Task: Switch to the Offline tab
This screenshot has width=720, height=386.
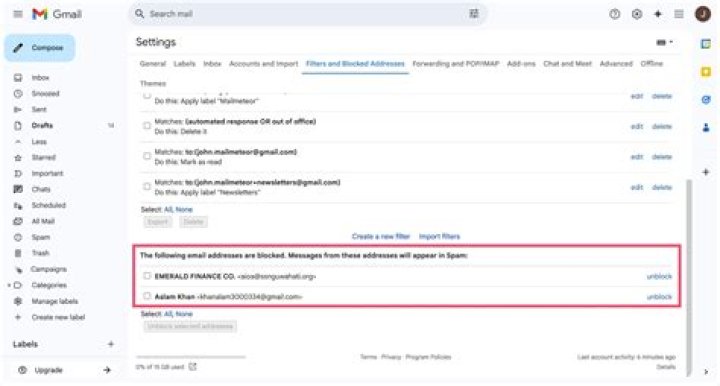Action: click(x=652, y=64)
